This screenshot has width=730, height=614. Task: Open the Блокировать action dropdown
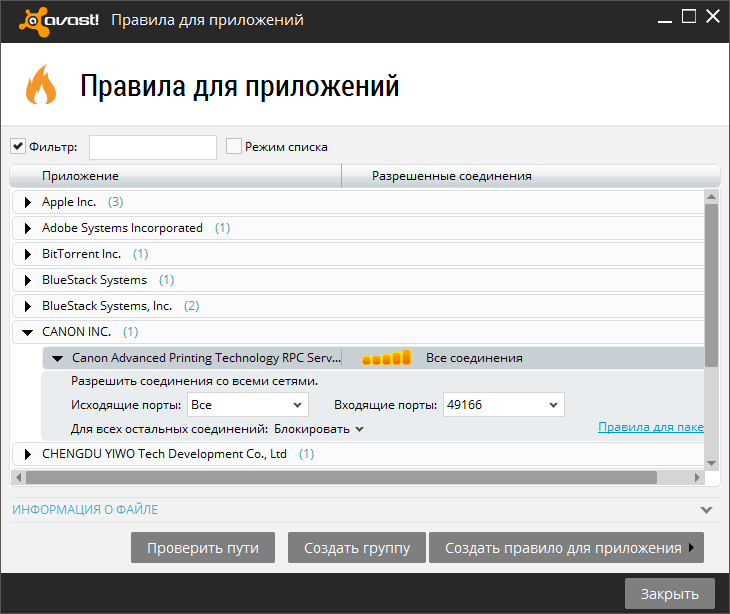[x=318, y=429]
